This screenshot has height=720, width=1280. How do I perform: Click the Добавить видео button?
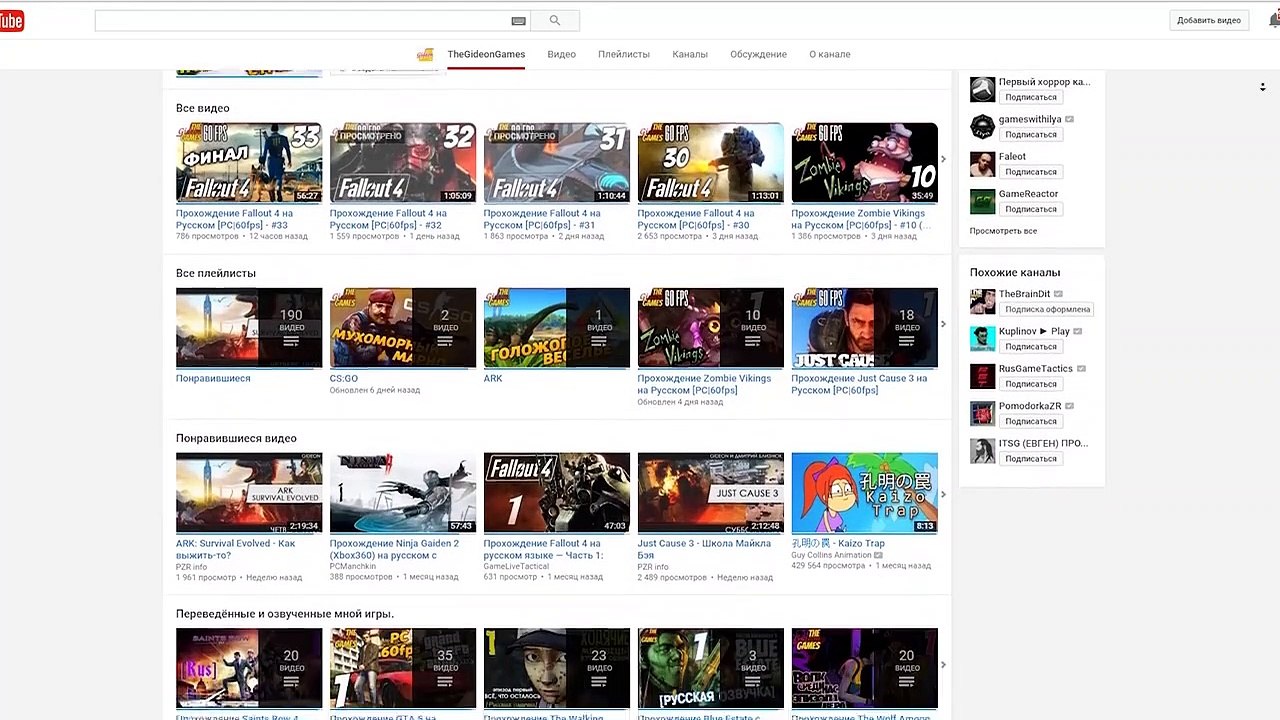tap(1208, 21)
